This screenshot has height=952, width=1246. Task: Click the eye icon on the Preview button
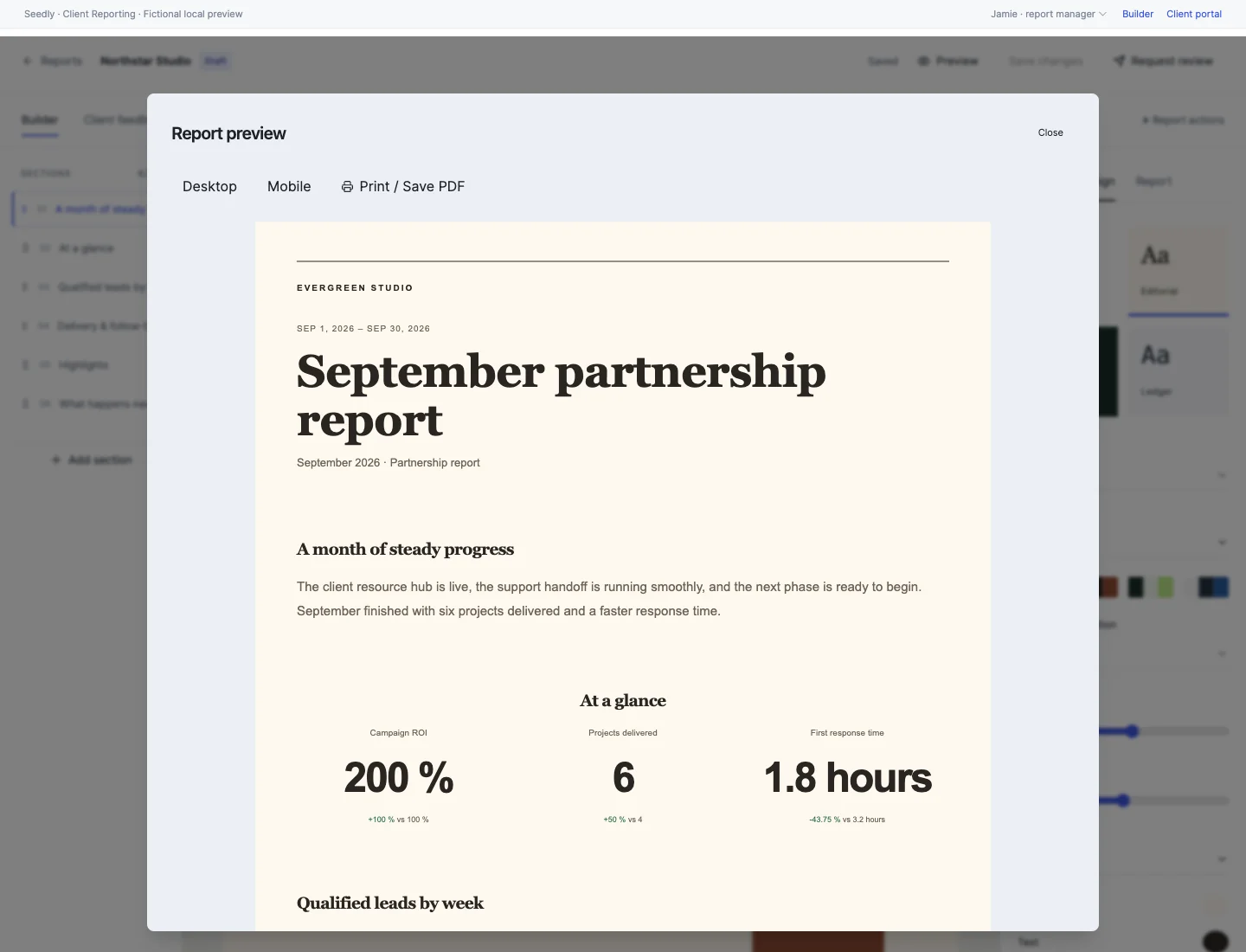[x=923, y=61]
